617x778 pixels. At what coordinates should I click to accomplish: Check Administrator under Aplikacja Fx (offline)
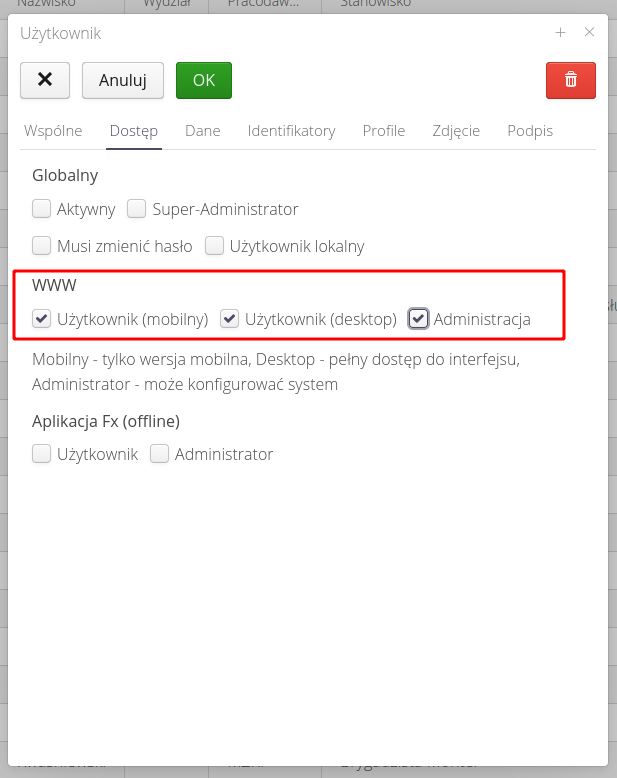click(x=160, y=455)
